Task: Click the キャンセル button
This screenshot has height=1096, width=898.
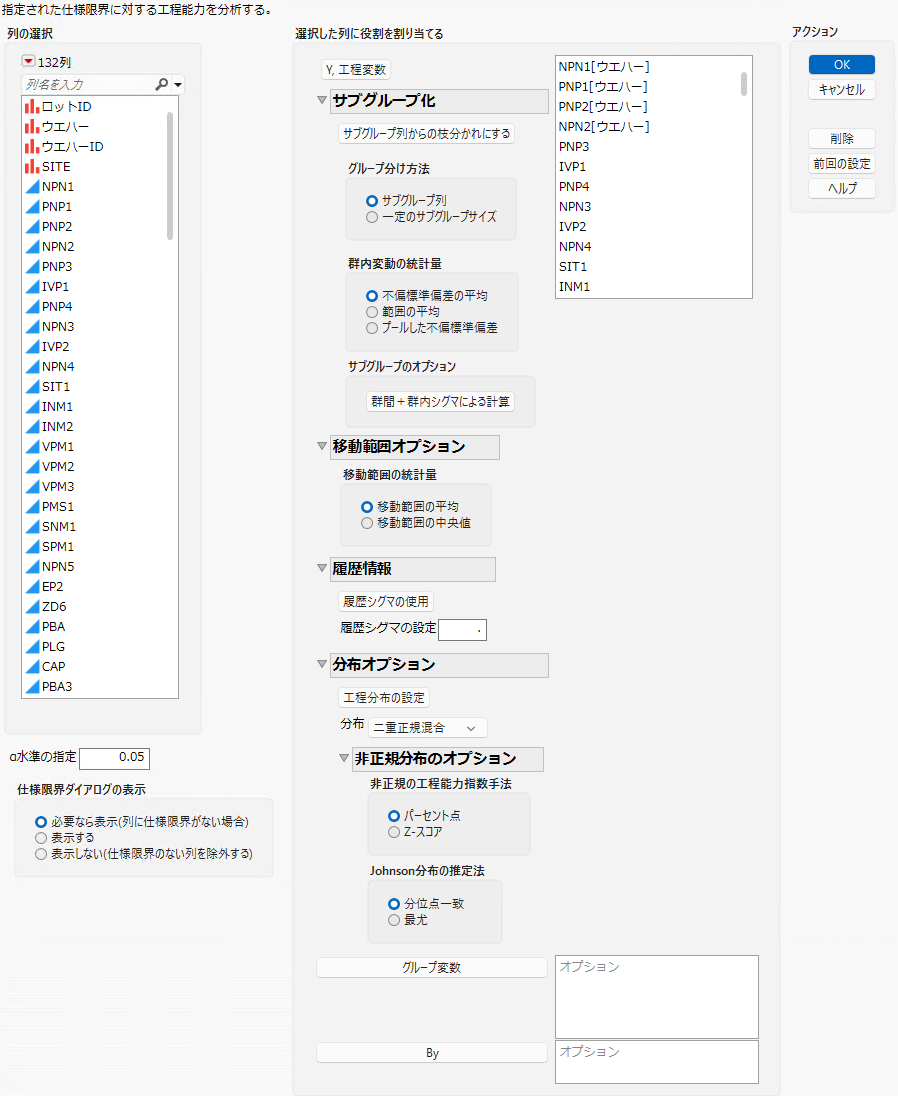Action: tap(842, 89)
